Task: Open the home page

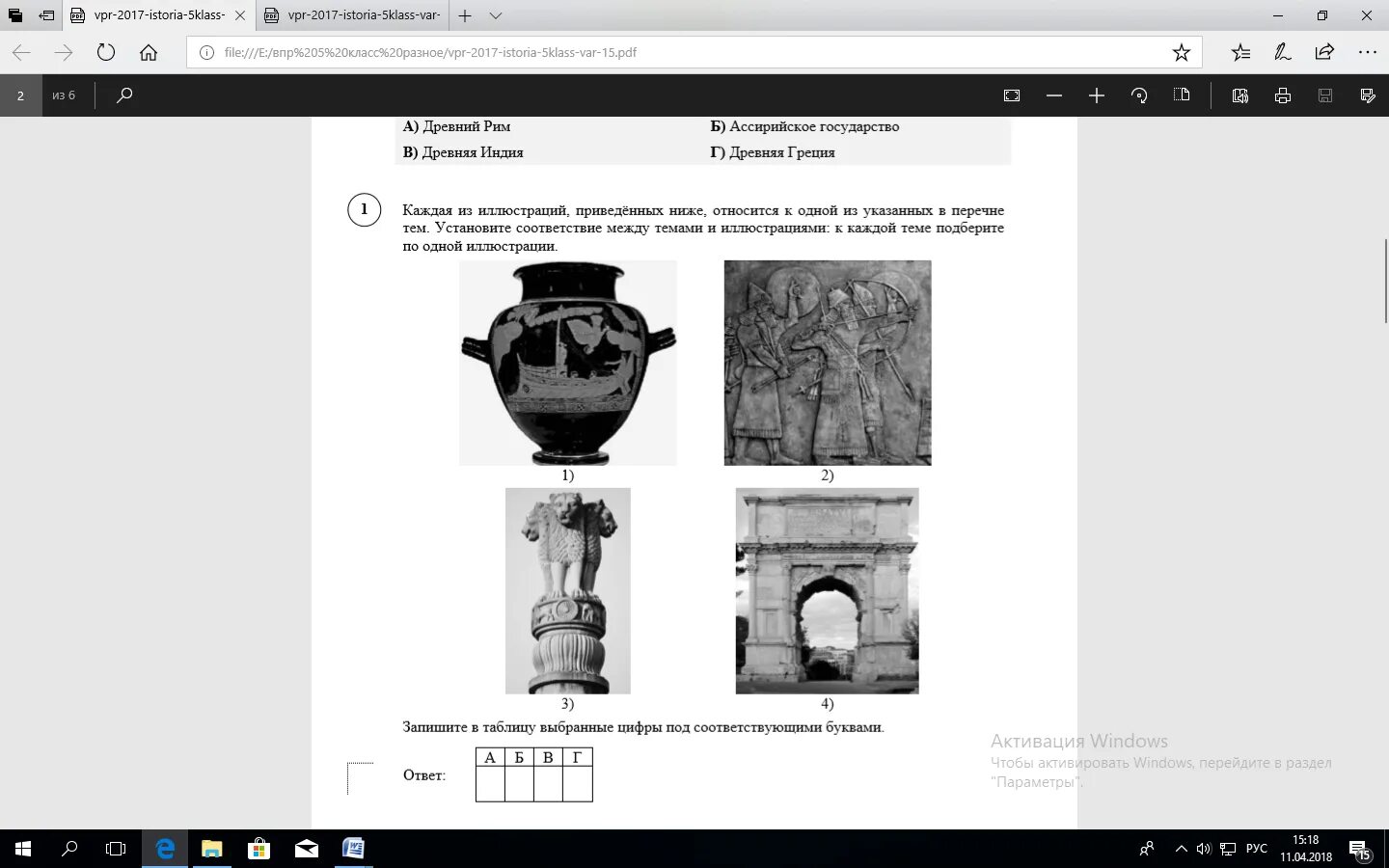Action: tap(149, 52)
